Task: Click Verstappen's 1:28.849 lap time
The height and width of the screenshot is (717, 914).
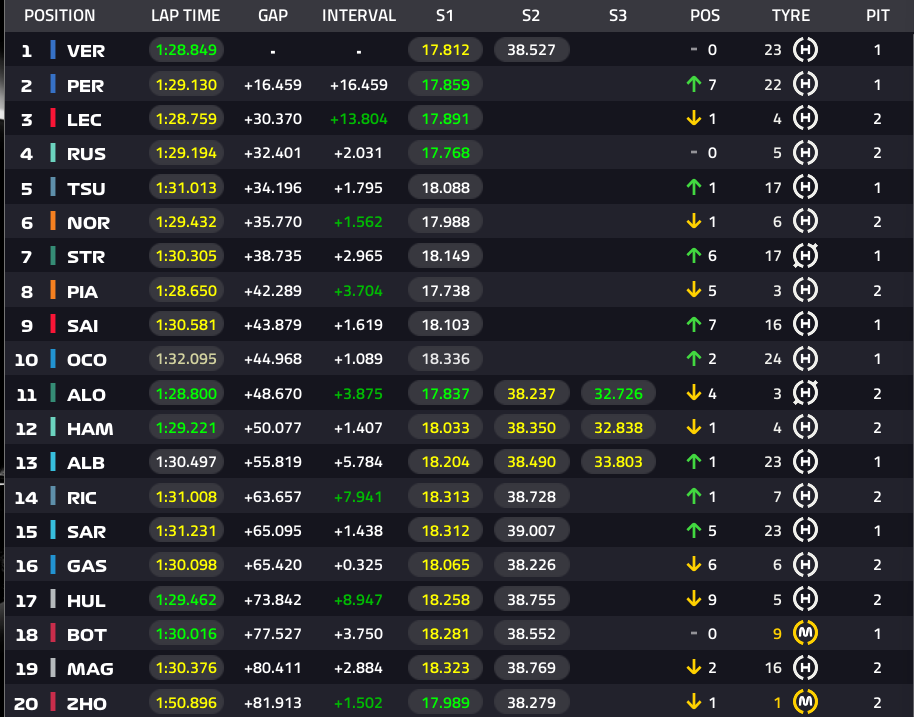Action: click(x=187, y=50)
